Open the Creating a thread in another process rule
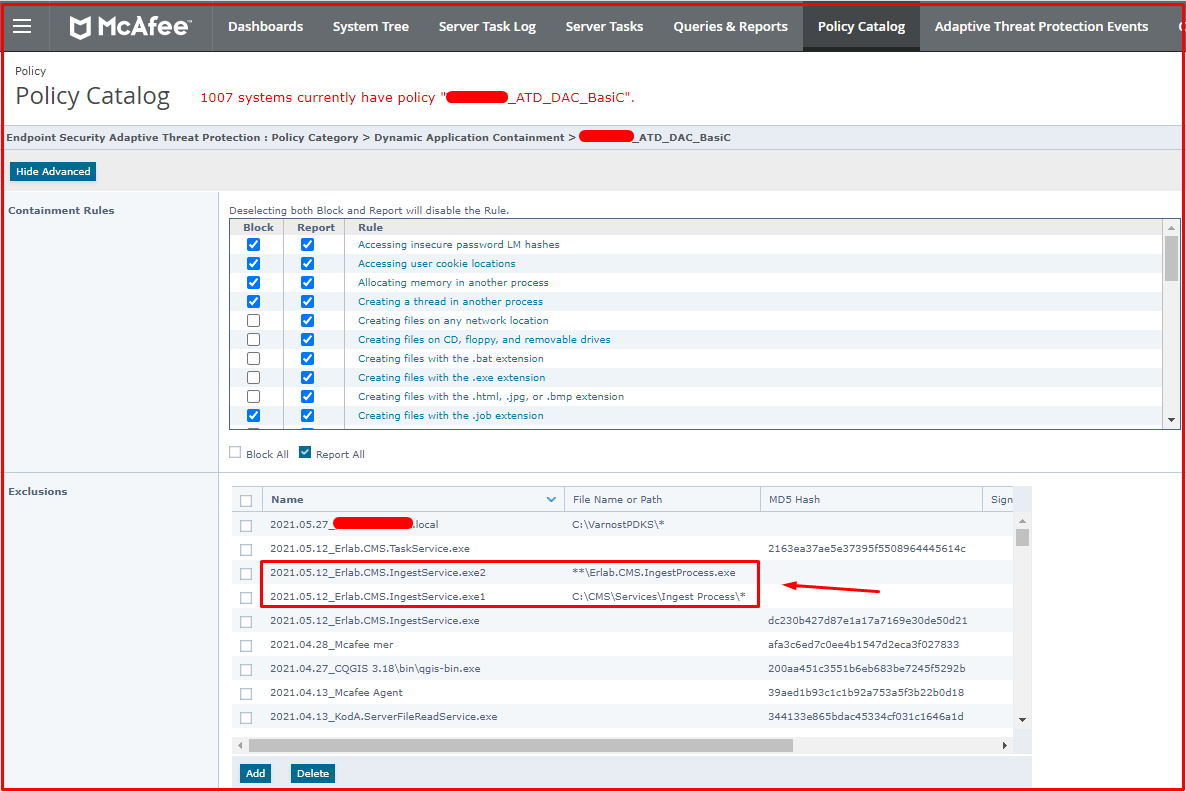The image size is (1186, 792). pos(450,301)
